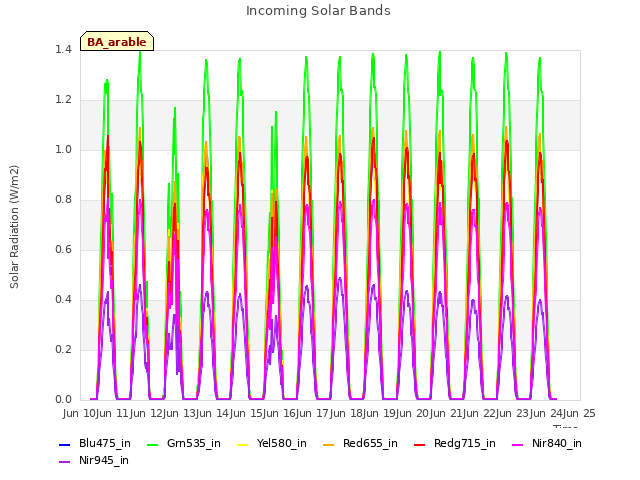Click the Jun 22 x-axis date label
Viewport: 640px width, 480px height.
click(x=480, y=413)
